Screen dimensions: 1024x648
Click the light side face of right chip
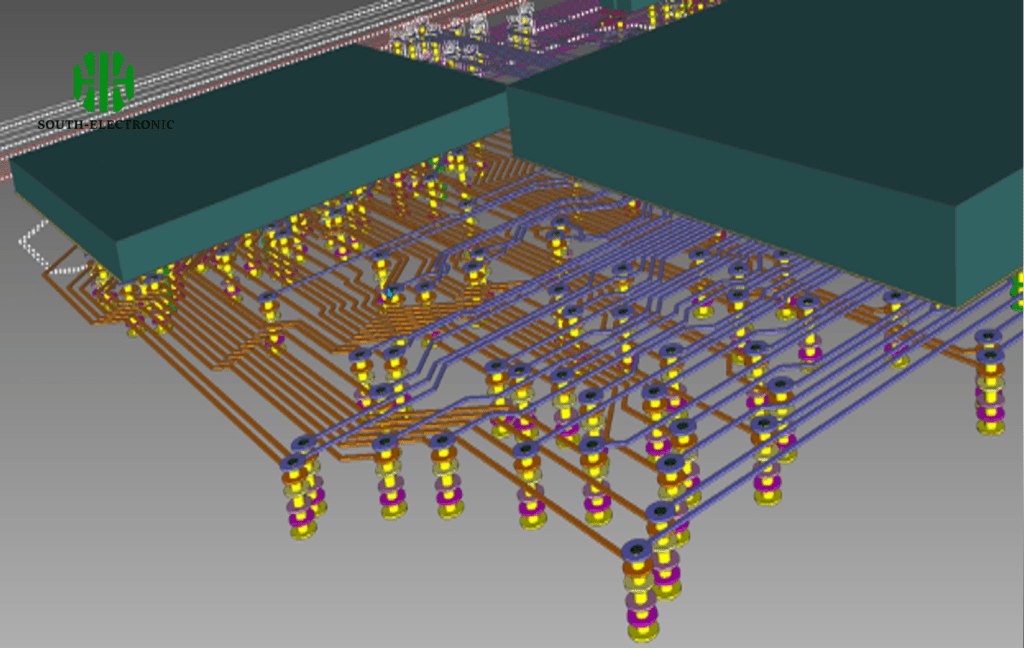coord(990,240)
